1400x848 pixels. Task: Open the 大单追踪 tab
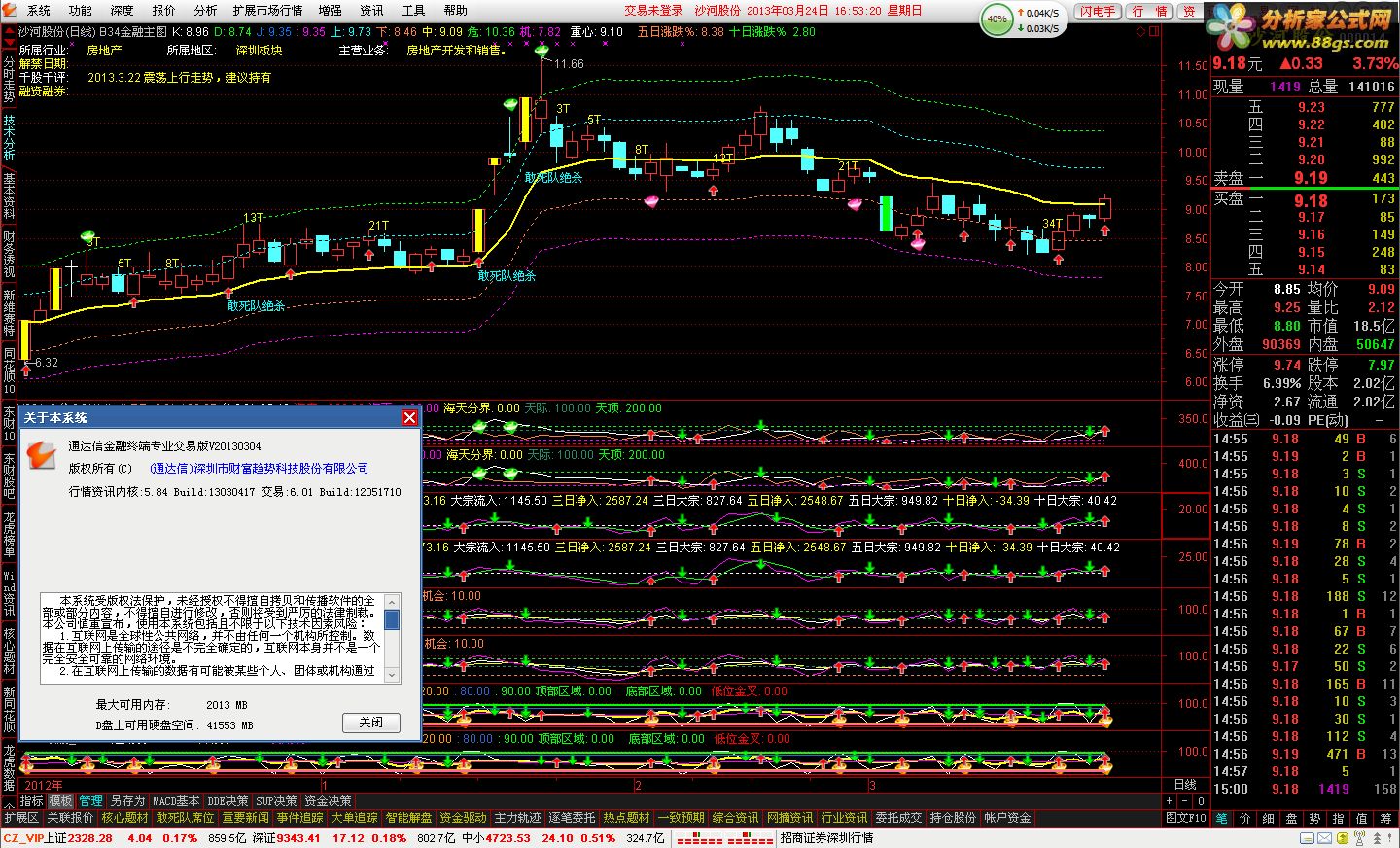pos(355,818)
